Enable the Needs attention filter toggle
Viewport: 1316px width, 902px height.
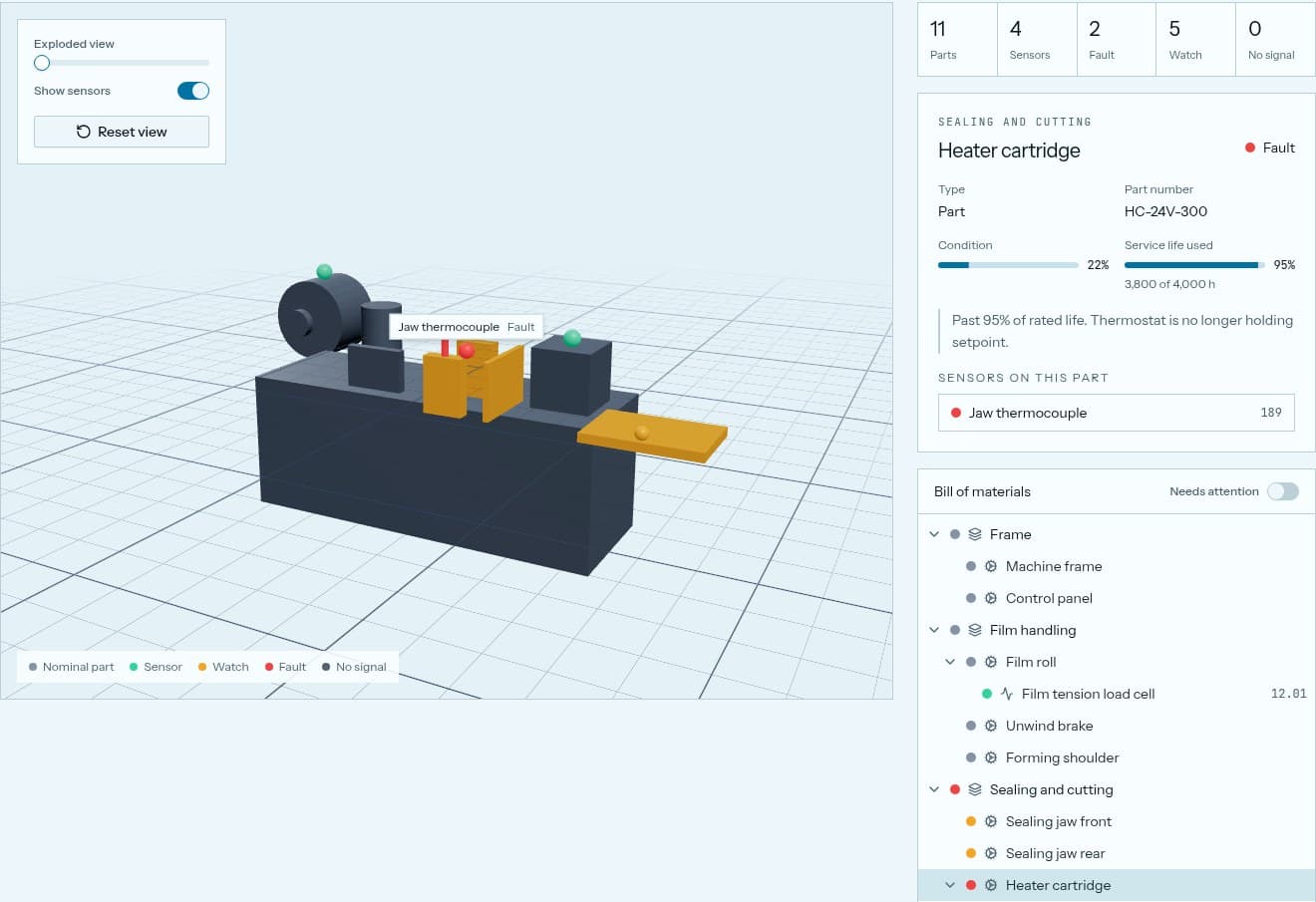point(1283,491)
